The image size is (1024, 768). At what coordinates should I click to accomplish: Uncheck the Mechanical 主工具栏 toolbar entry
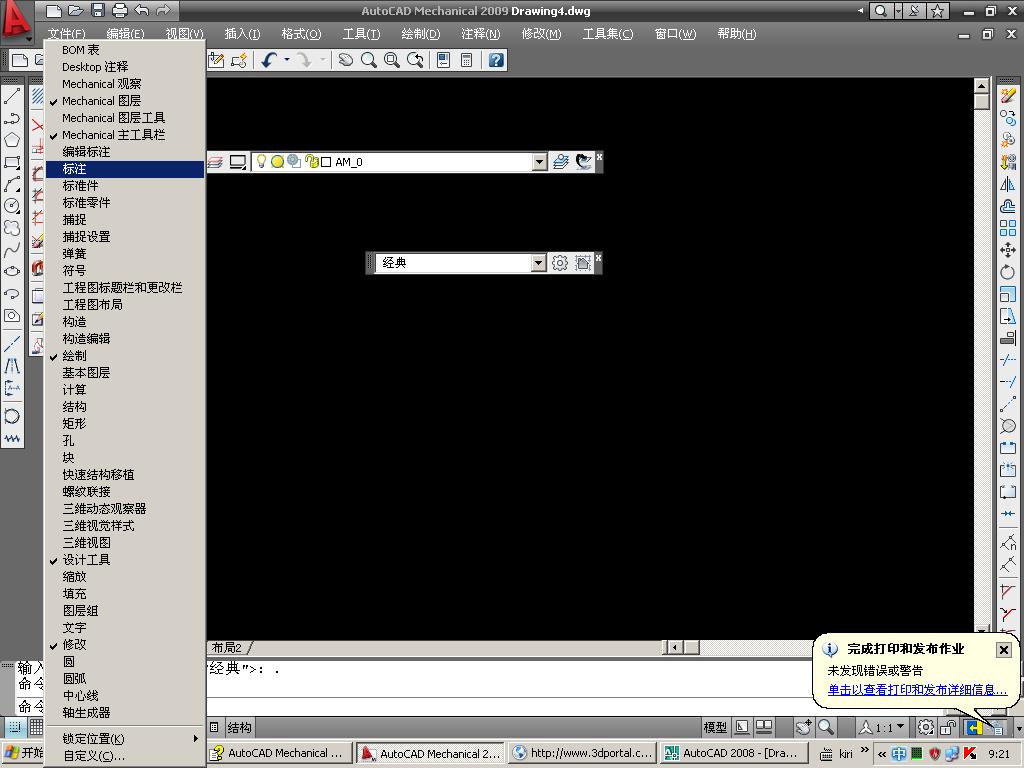point(125,135)
